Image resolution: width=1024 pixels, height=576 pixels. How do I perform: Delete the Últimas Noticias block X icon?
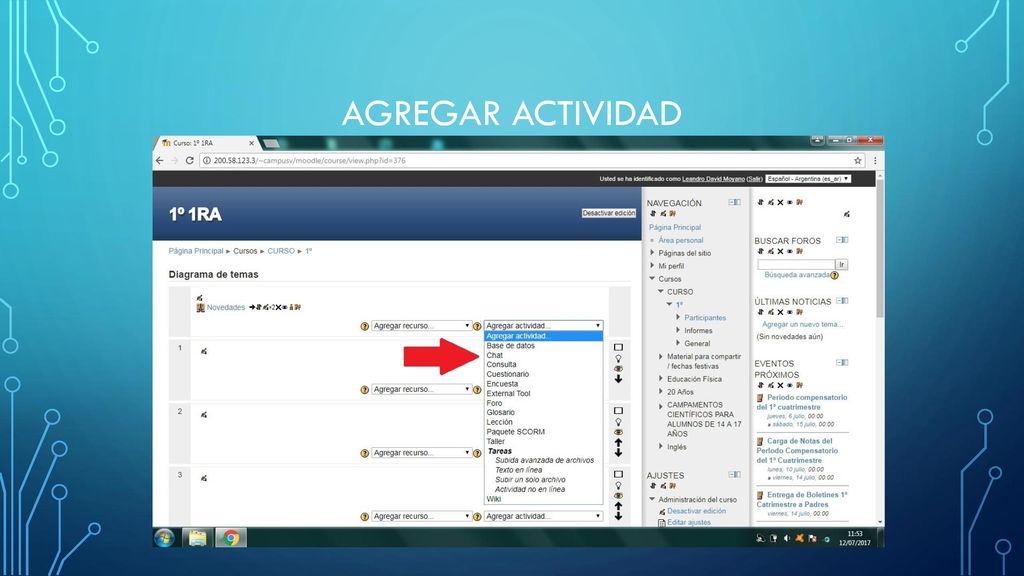[780, 312]
